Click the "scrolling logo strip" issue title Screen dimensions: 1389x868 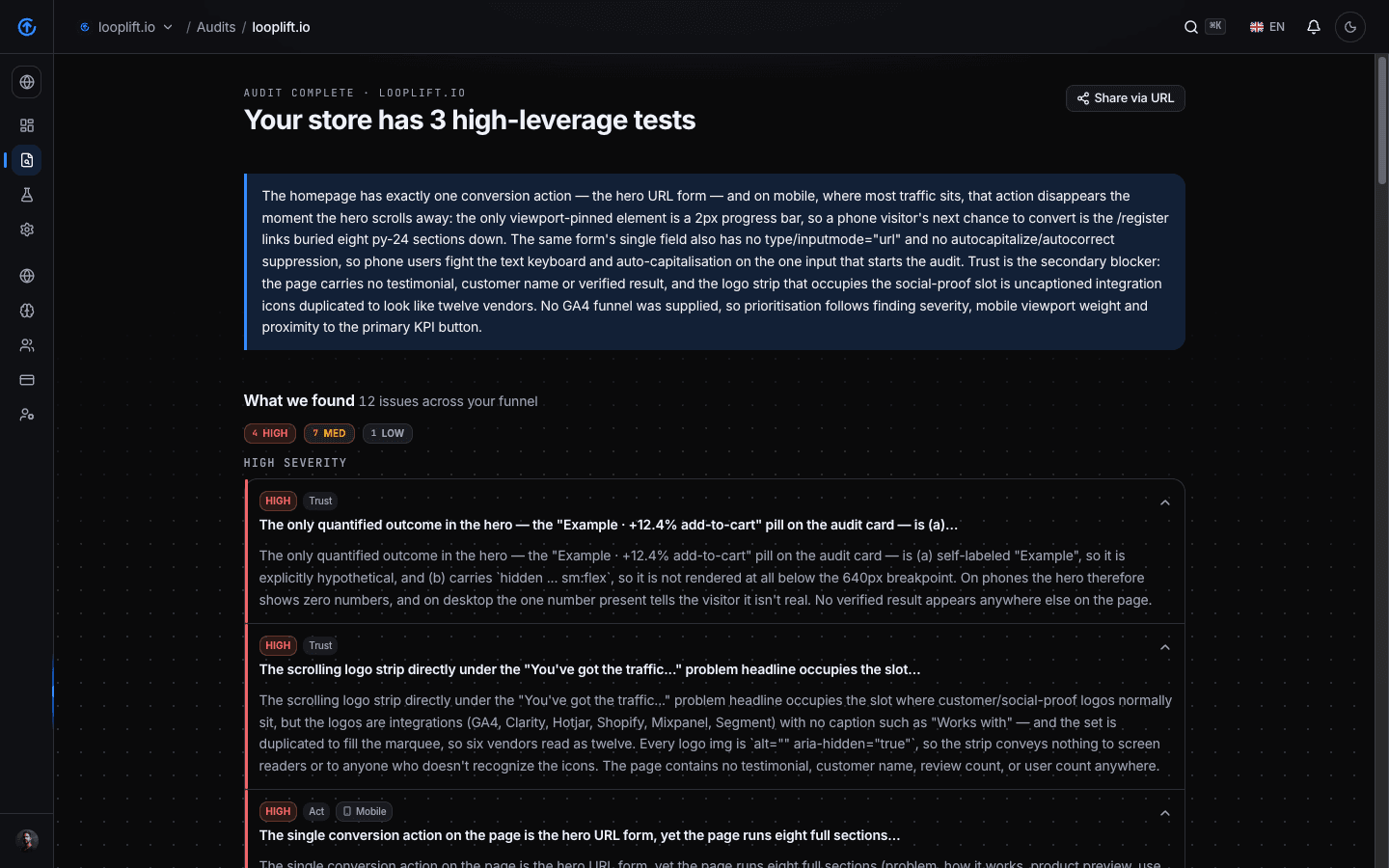point(589,669)
